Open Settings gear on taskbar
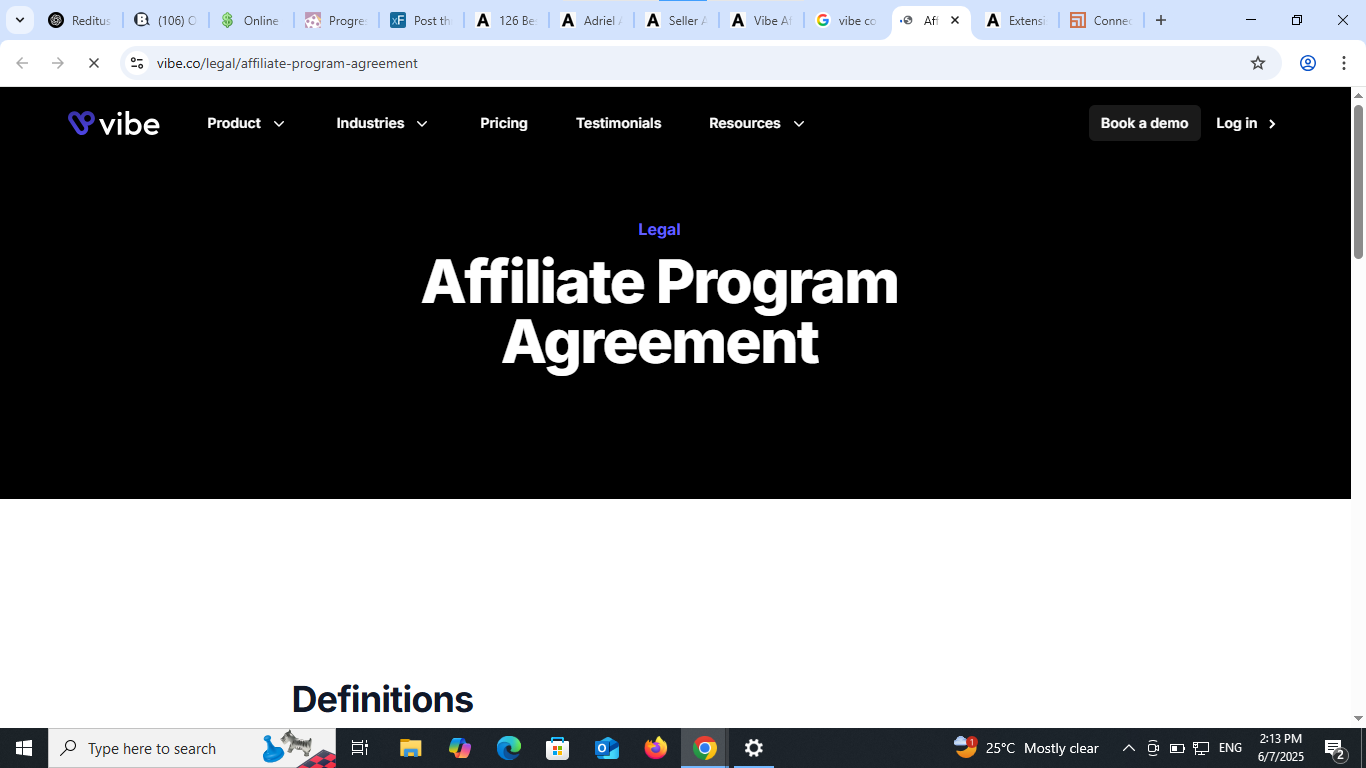 tap(754, 748)
